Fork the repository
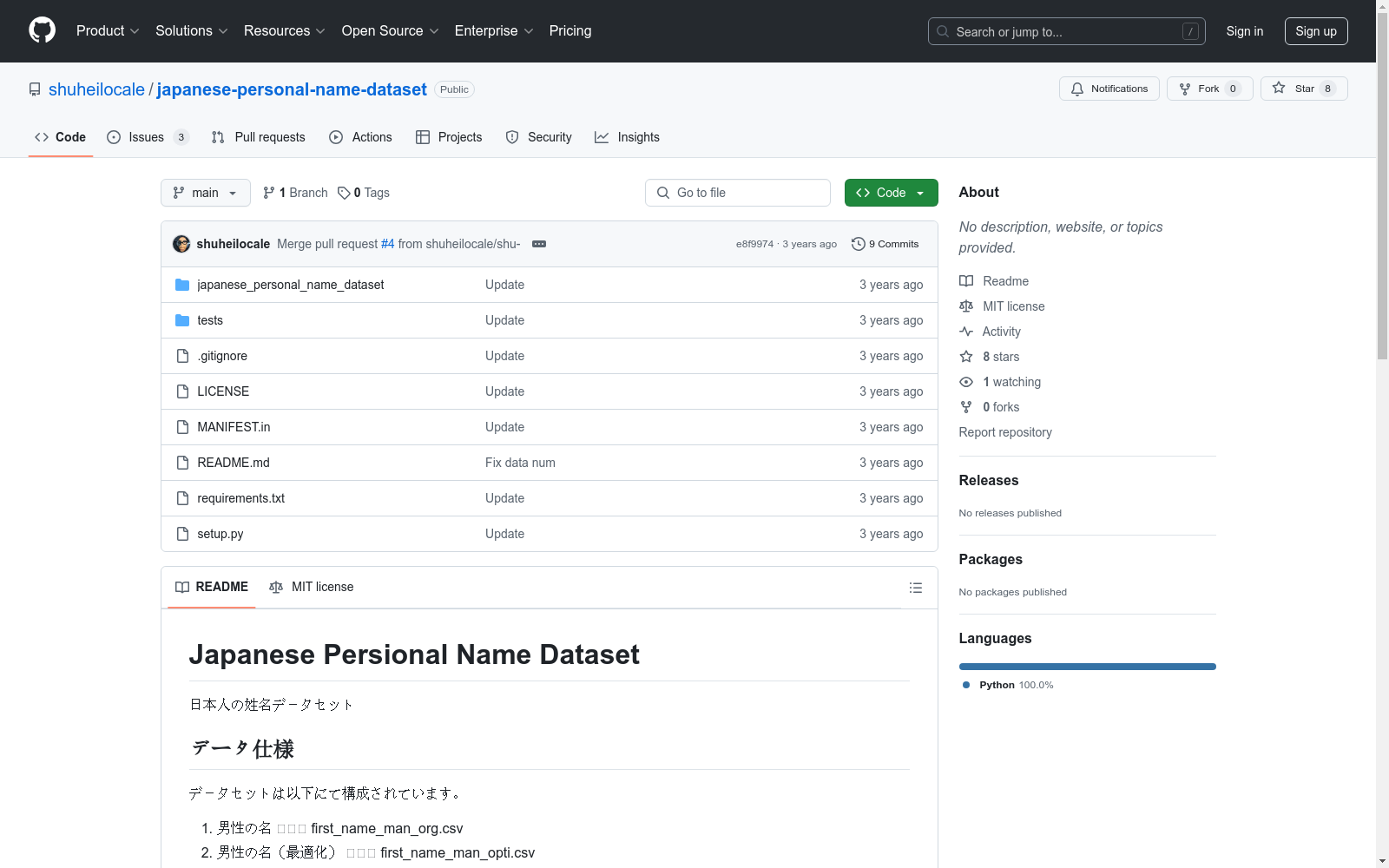Screen dimensions: 1389x868 (1209, 89)
